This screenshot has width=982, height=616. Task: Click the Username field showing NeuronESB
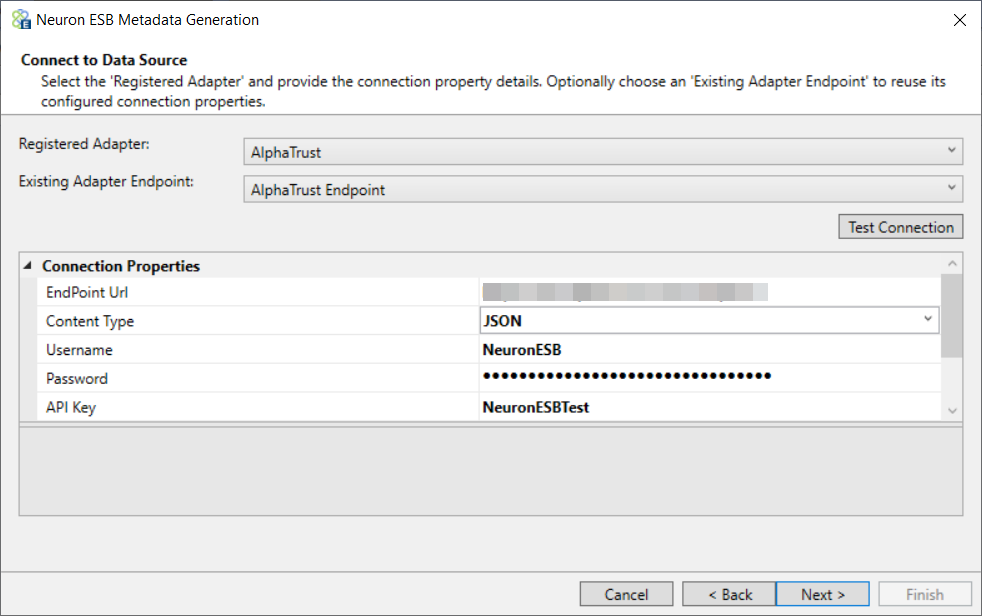tap(710, 349)
